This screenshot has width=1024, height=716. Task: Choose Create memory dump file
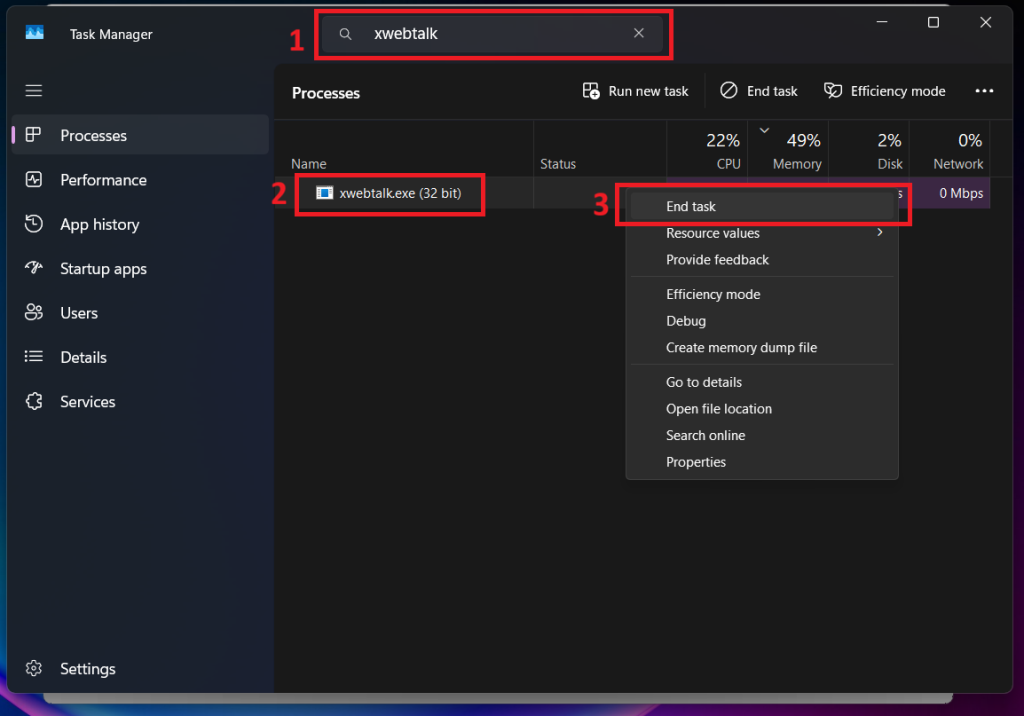point(761,348)
